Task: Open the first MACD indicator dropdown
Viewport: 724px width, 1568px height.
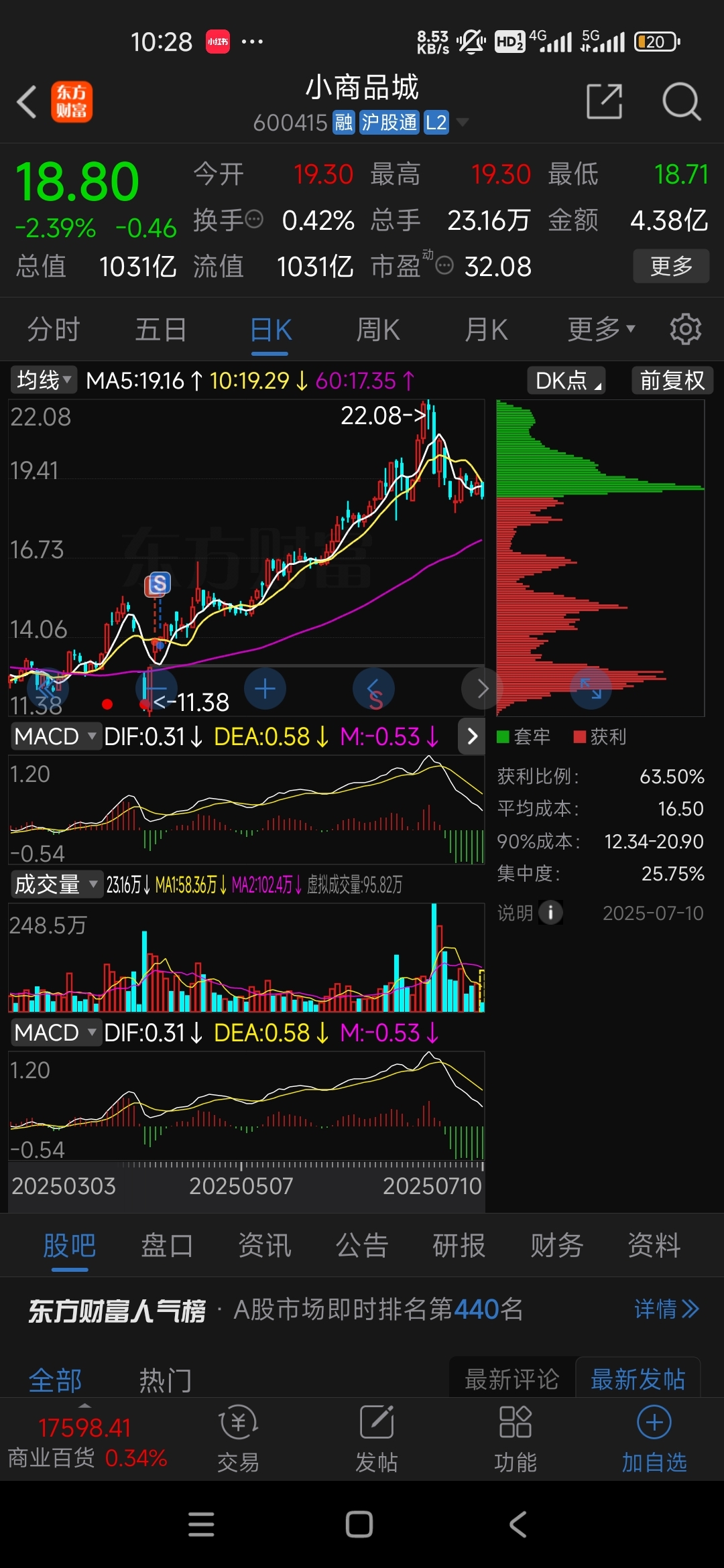Action: 56,736
